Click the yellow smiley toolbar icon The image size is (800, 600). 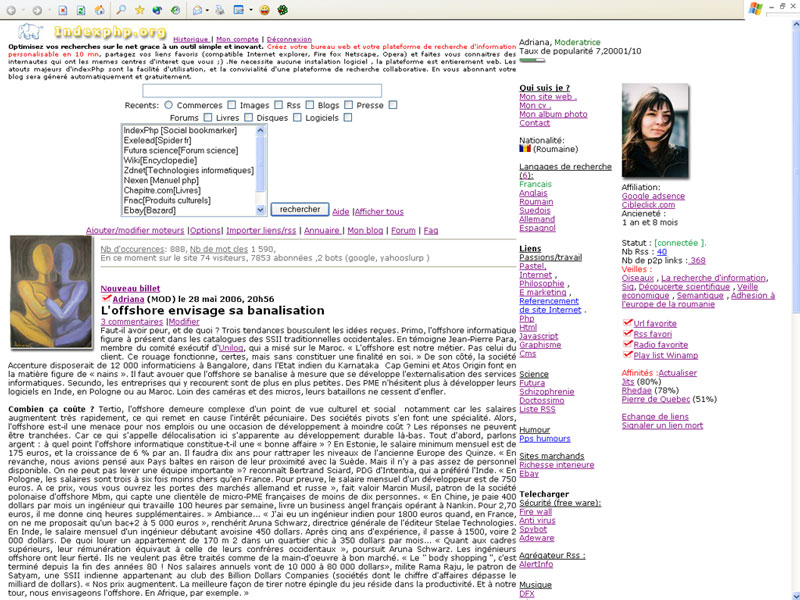(264, 10)
